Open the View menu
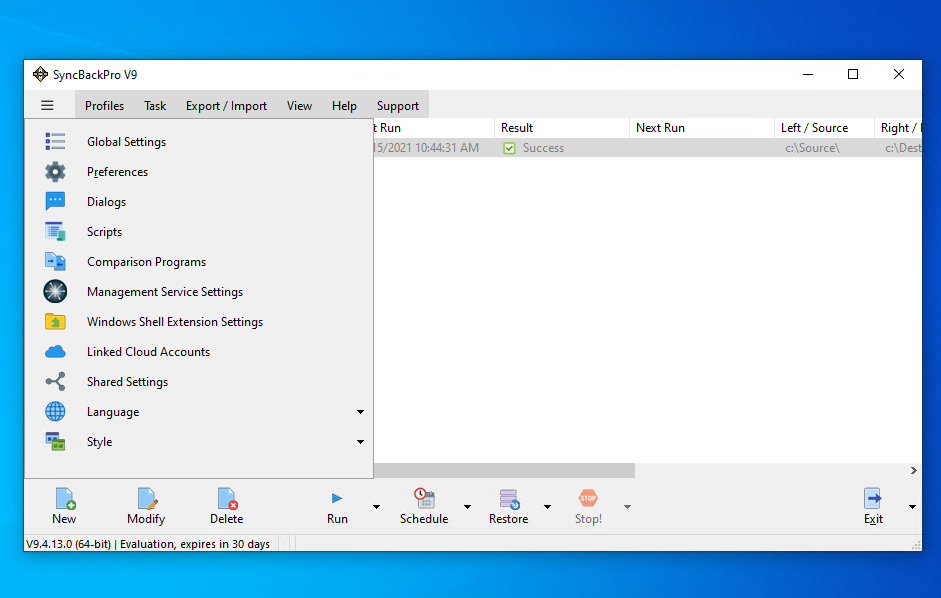 299,106
